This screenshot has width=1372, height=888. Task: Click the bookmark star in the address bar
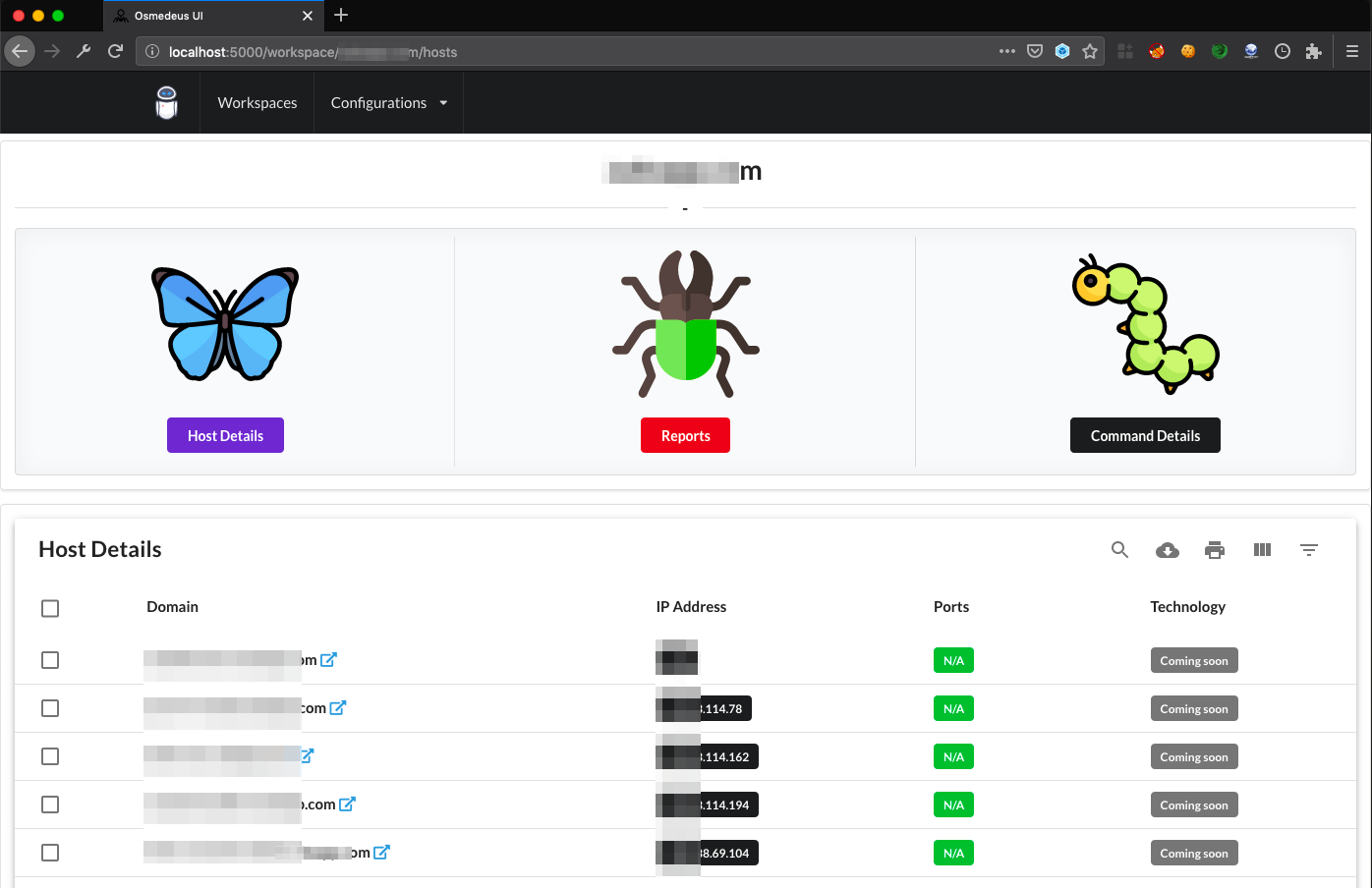pyautogui.click(x=1090, y=51)
